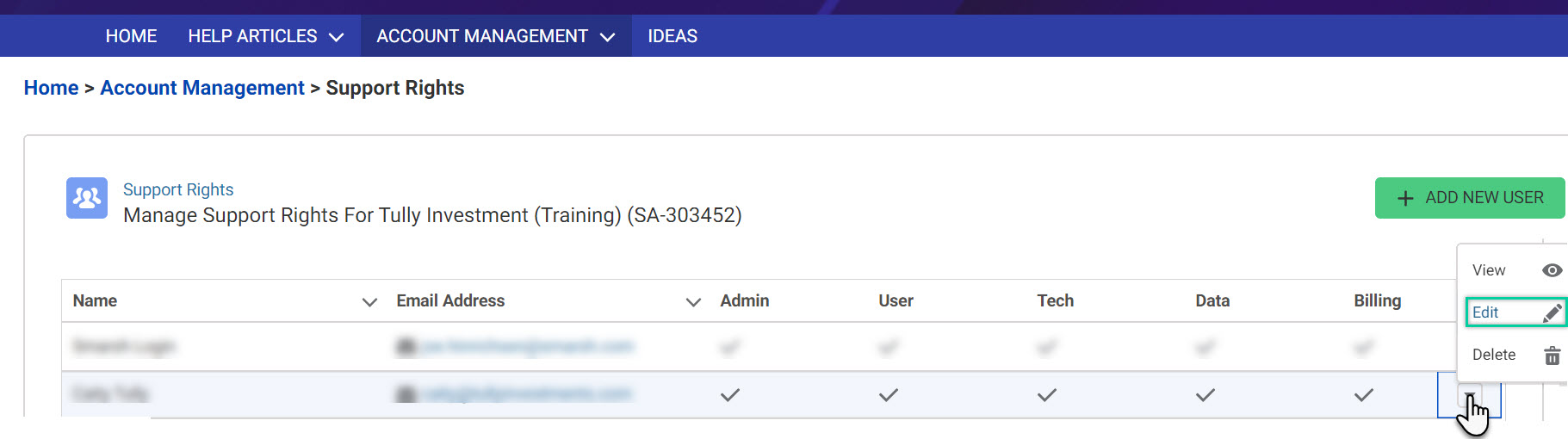Click the Data column header
Screen dimensions: 1568x439
pos(1212,300)
